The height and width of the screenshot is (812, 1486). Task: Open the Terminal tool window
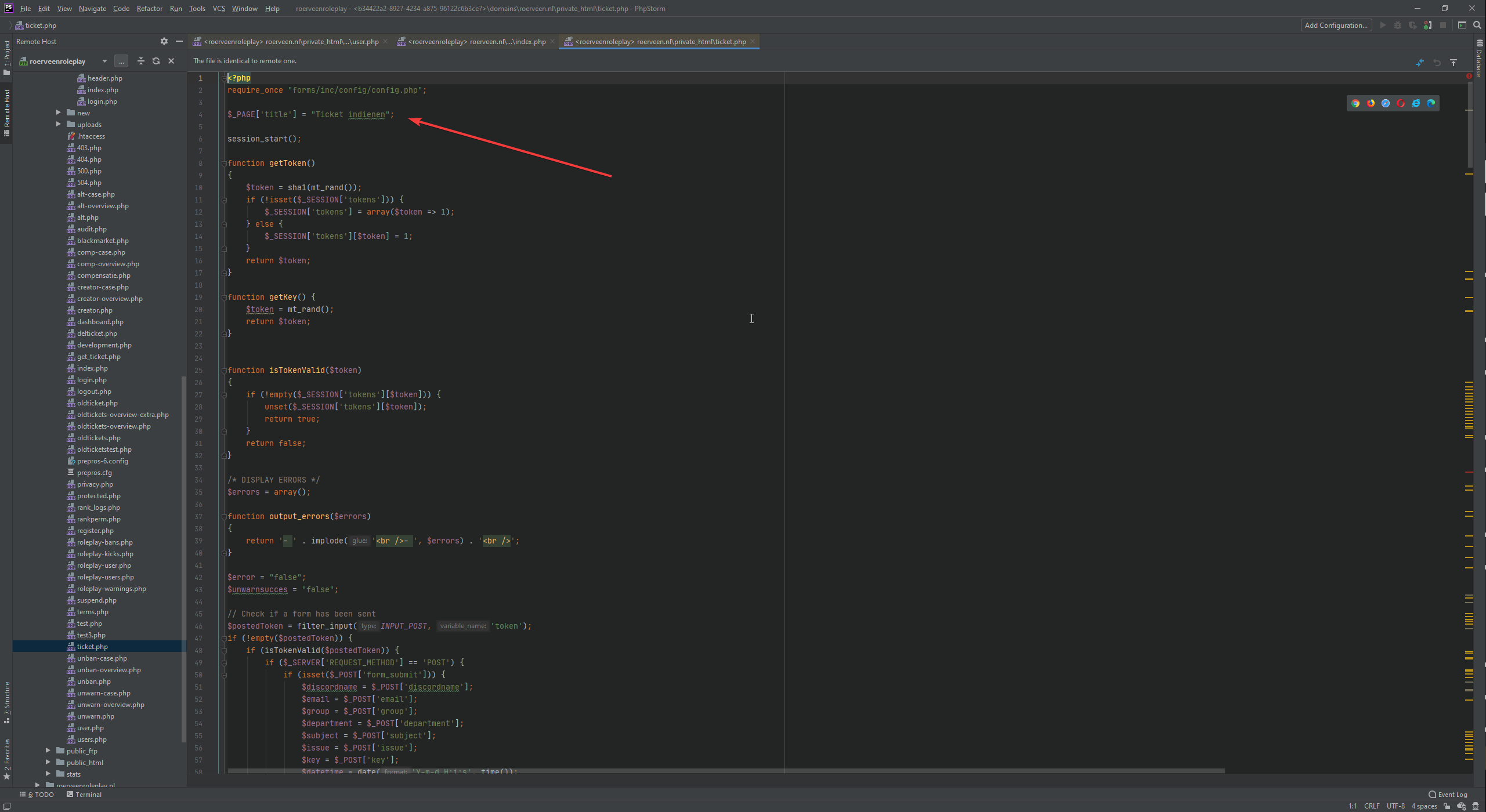pos(84,794)
